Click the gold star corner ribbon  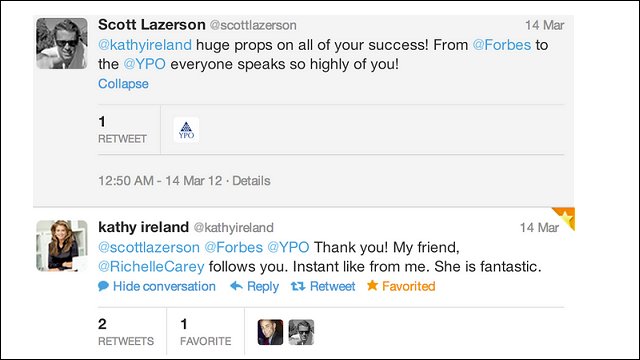565,218
